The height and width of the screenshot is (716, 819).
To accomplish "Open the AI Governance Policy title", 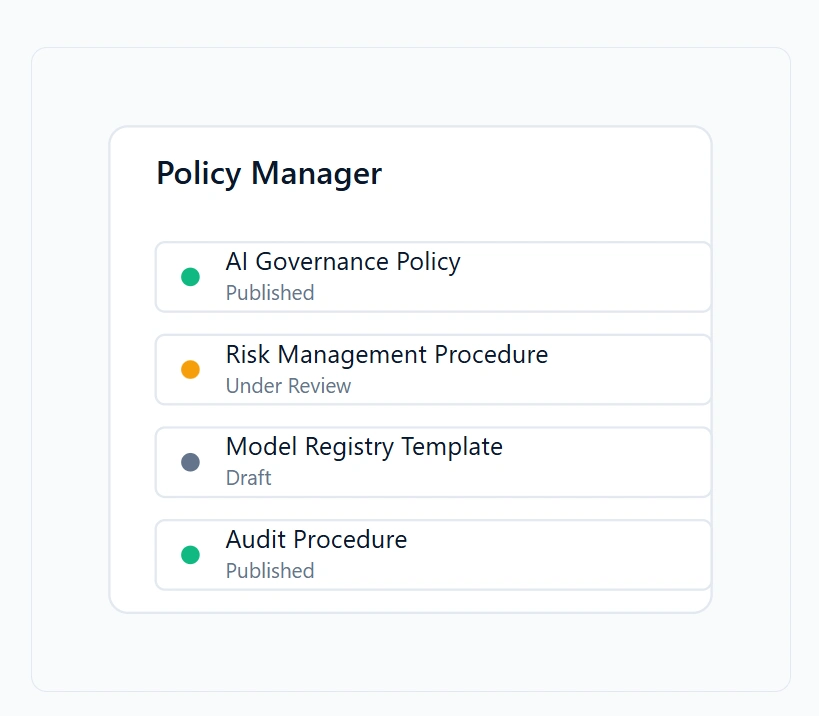I will tap(343, 262).
